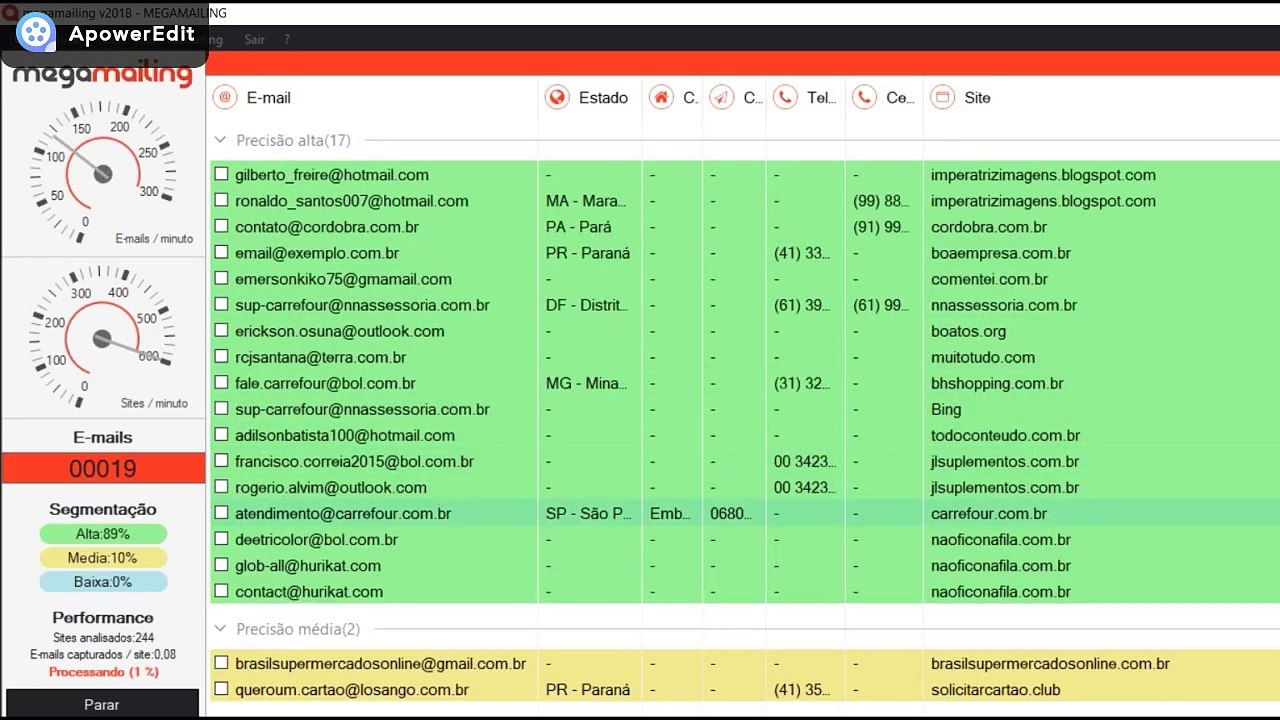
Task: Click the boatos.org site cell
Action: [x=969, y=331]
